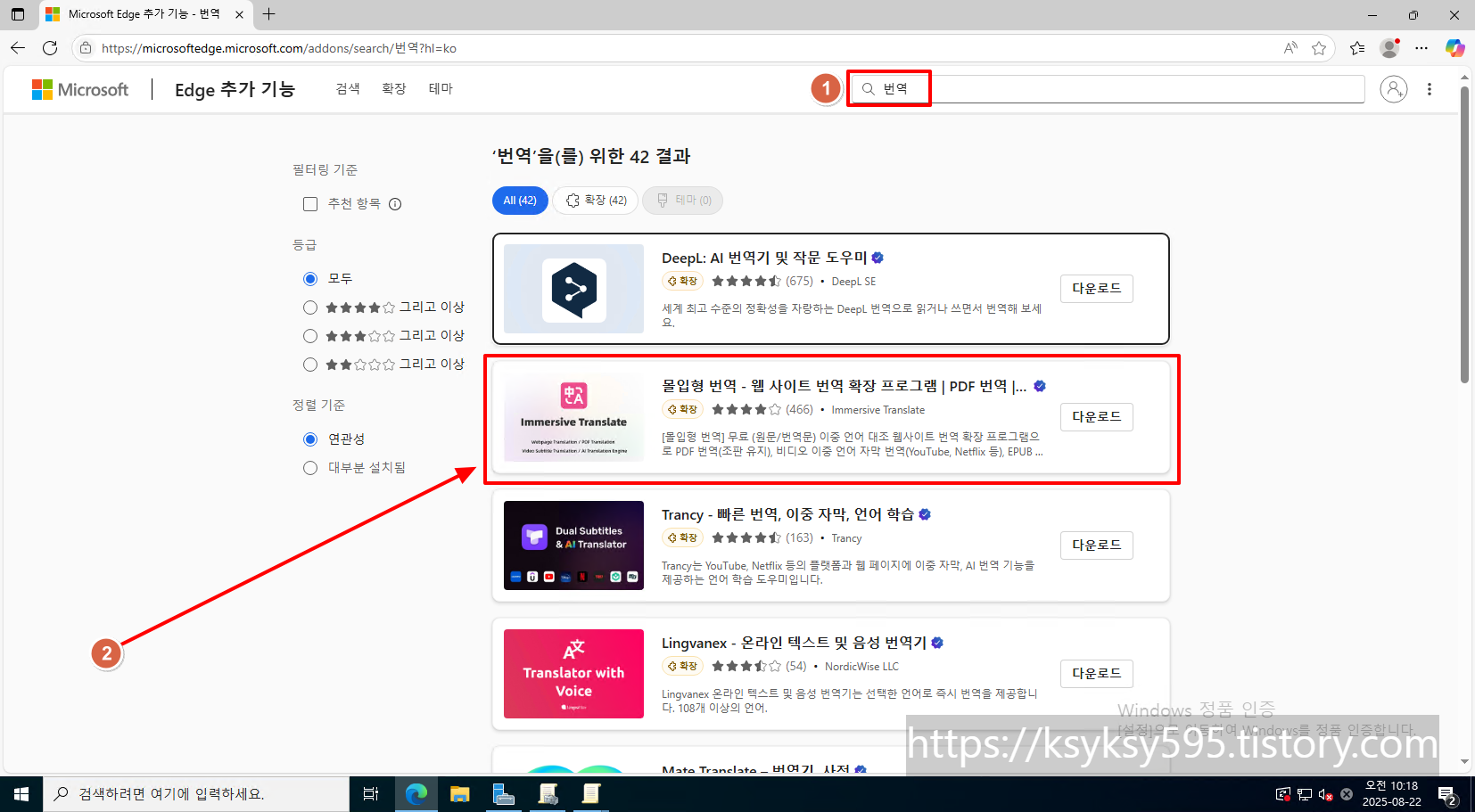This screenshot has width=1475, height=812.
Task: Open the 확장 navigation menu item
Action: click(394, 89)
